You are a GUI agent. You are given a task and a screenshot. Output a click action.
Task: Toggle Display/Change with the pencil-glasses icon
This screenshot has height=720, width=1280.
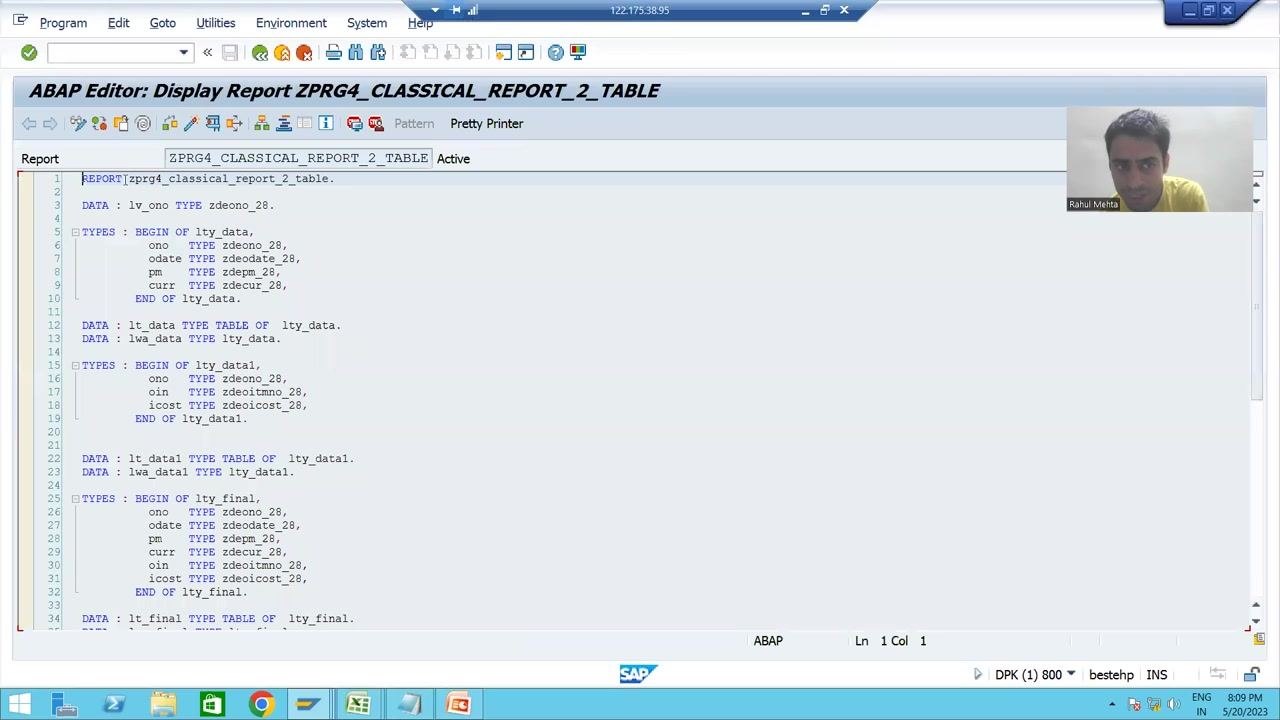[78, 123]
